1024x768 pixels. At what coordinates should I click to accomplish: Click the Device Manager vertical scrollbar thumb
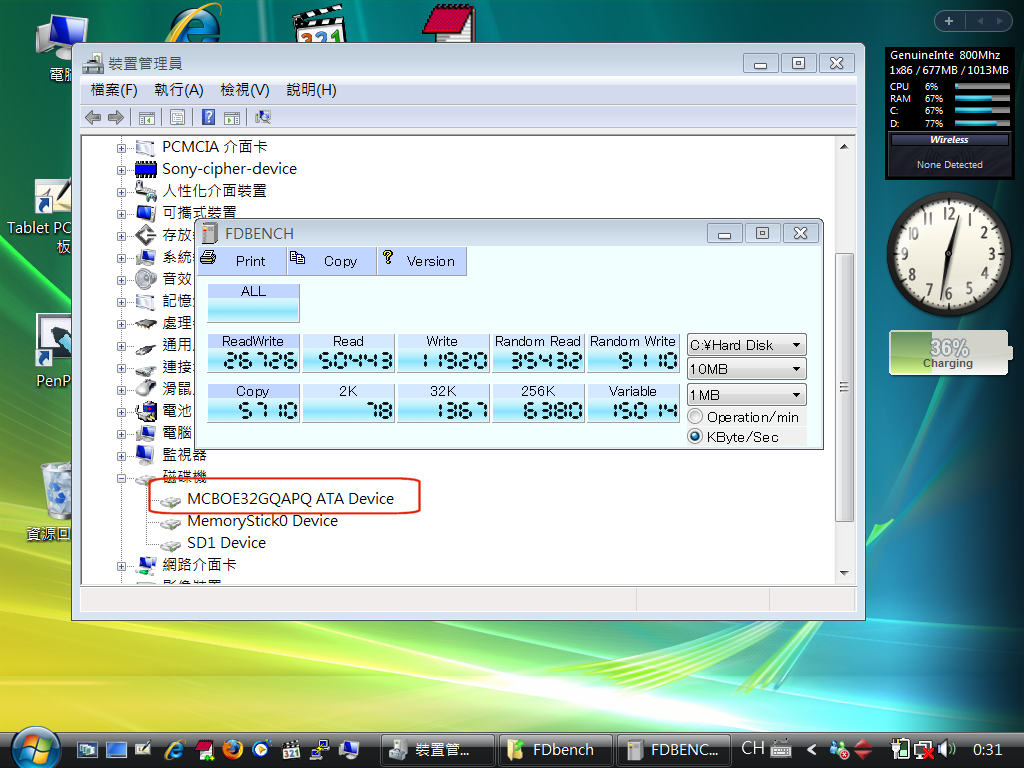coord(844,387)
